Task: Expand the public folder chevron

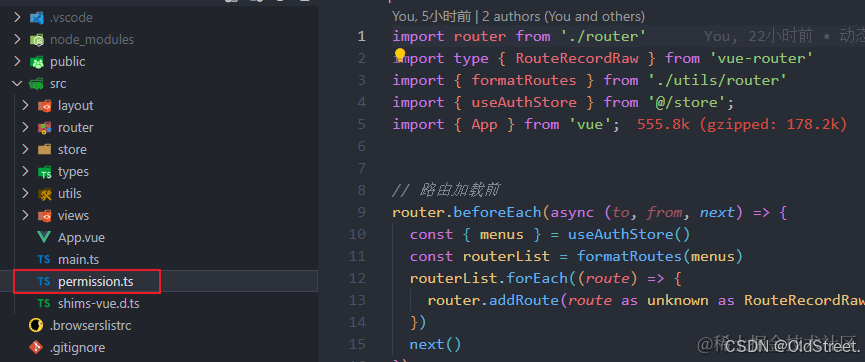Action: 17,62
